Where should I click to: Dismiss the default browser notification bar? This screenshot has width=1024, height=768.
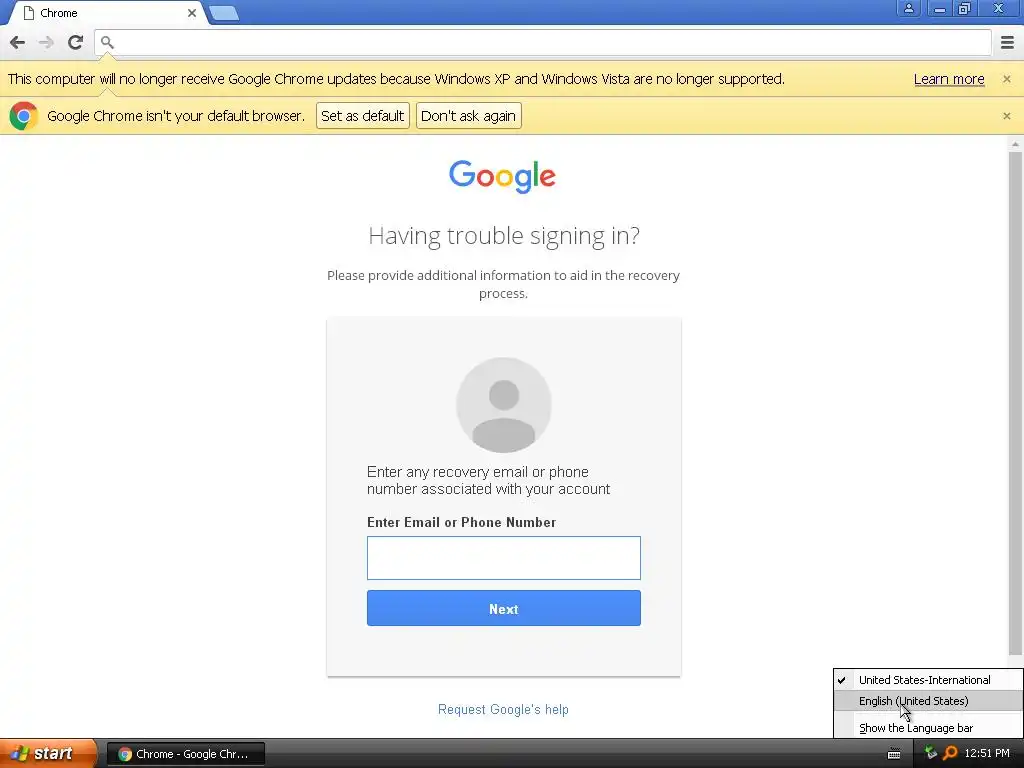coord(1007,116)
